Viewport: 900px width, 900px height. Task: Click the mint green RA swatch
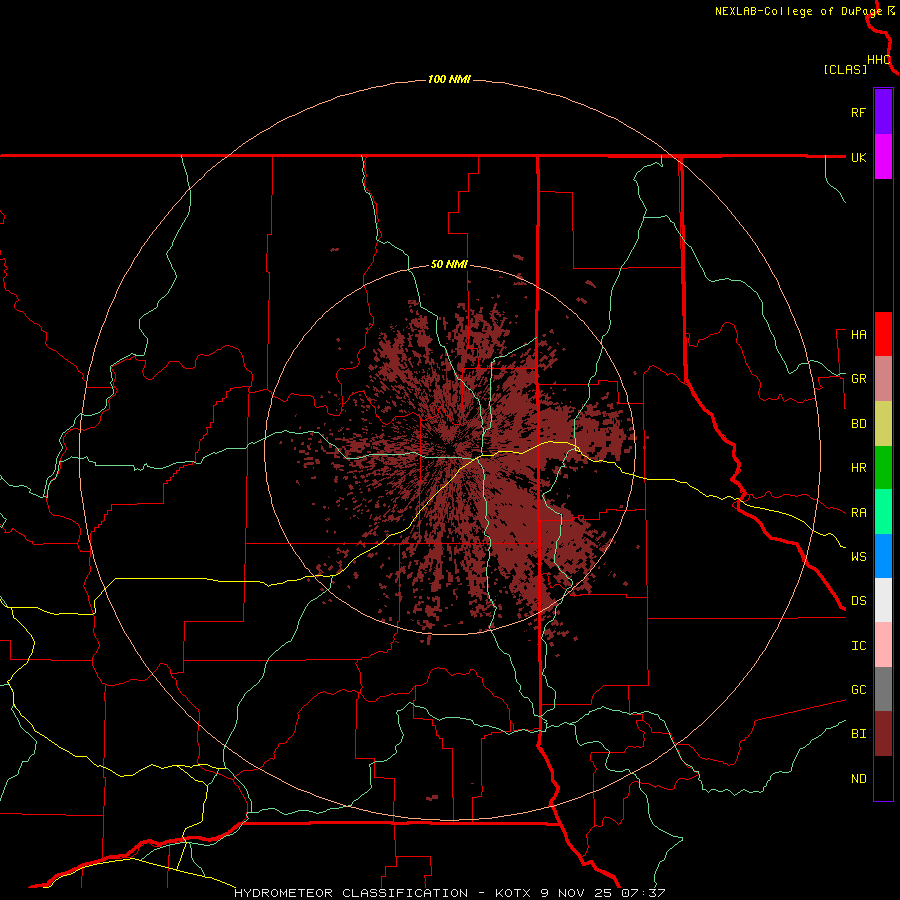click(883, 512)
